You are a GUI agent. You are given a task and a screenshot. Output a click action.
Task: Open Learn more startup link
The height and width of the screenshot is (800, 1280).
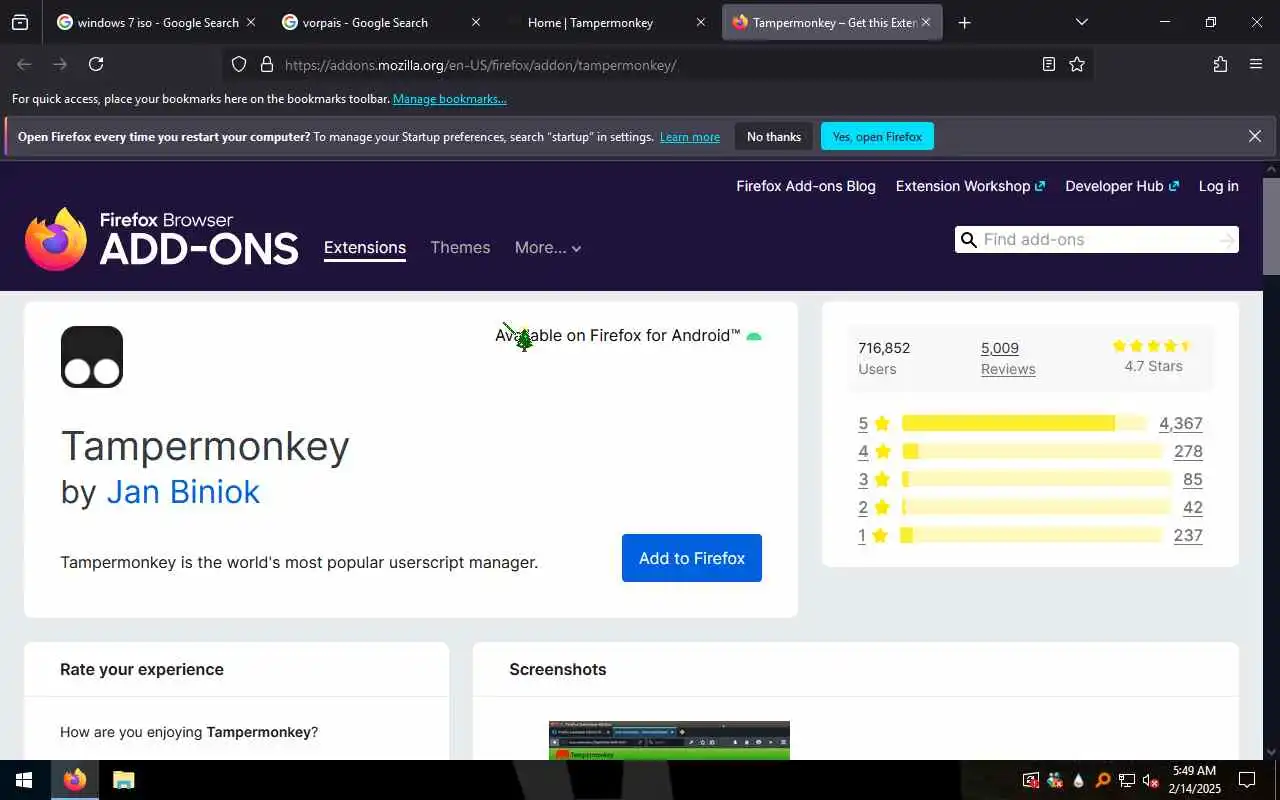[690, 137]
